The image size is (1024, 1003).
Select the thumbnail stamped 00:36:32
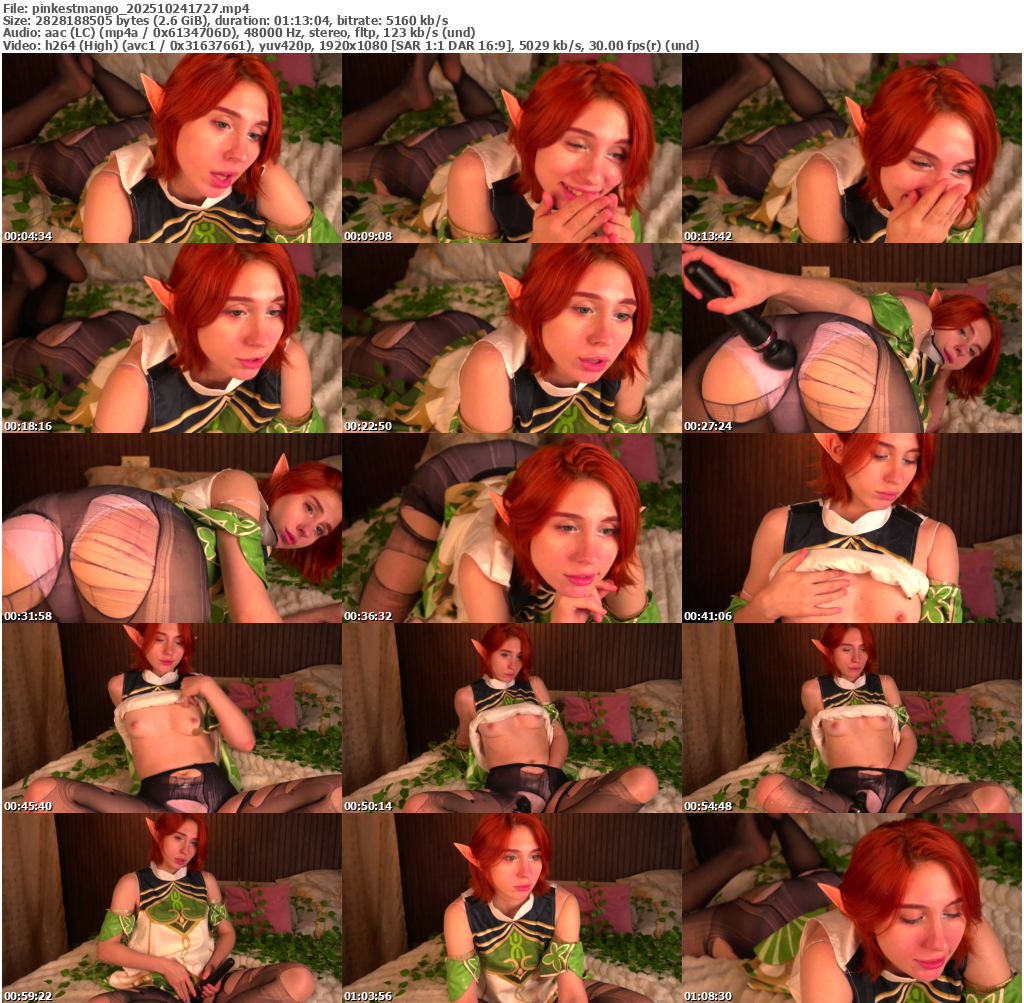511,528
